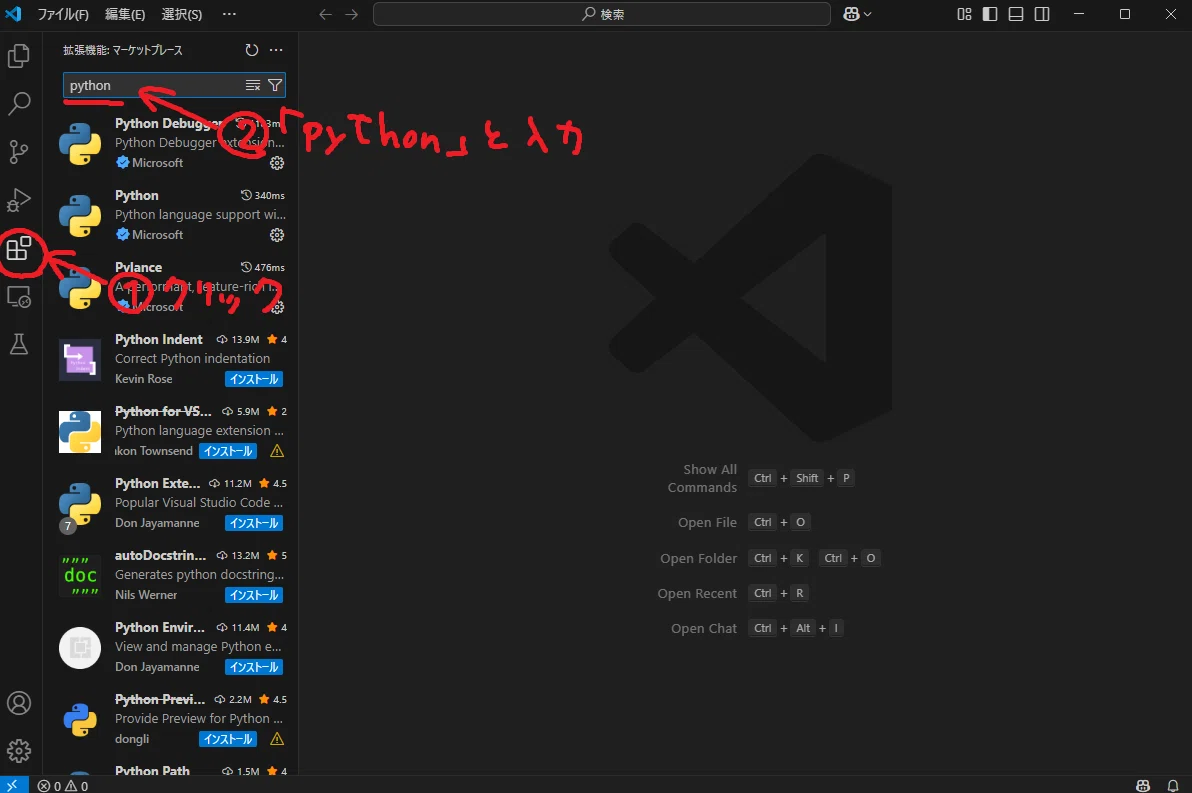Clear extension search results icon

(x=253, y=86)
